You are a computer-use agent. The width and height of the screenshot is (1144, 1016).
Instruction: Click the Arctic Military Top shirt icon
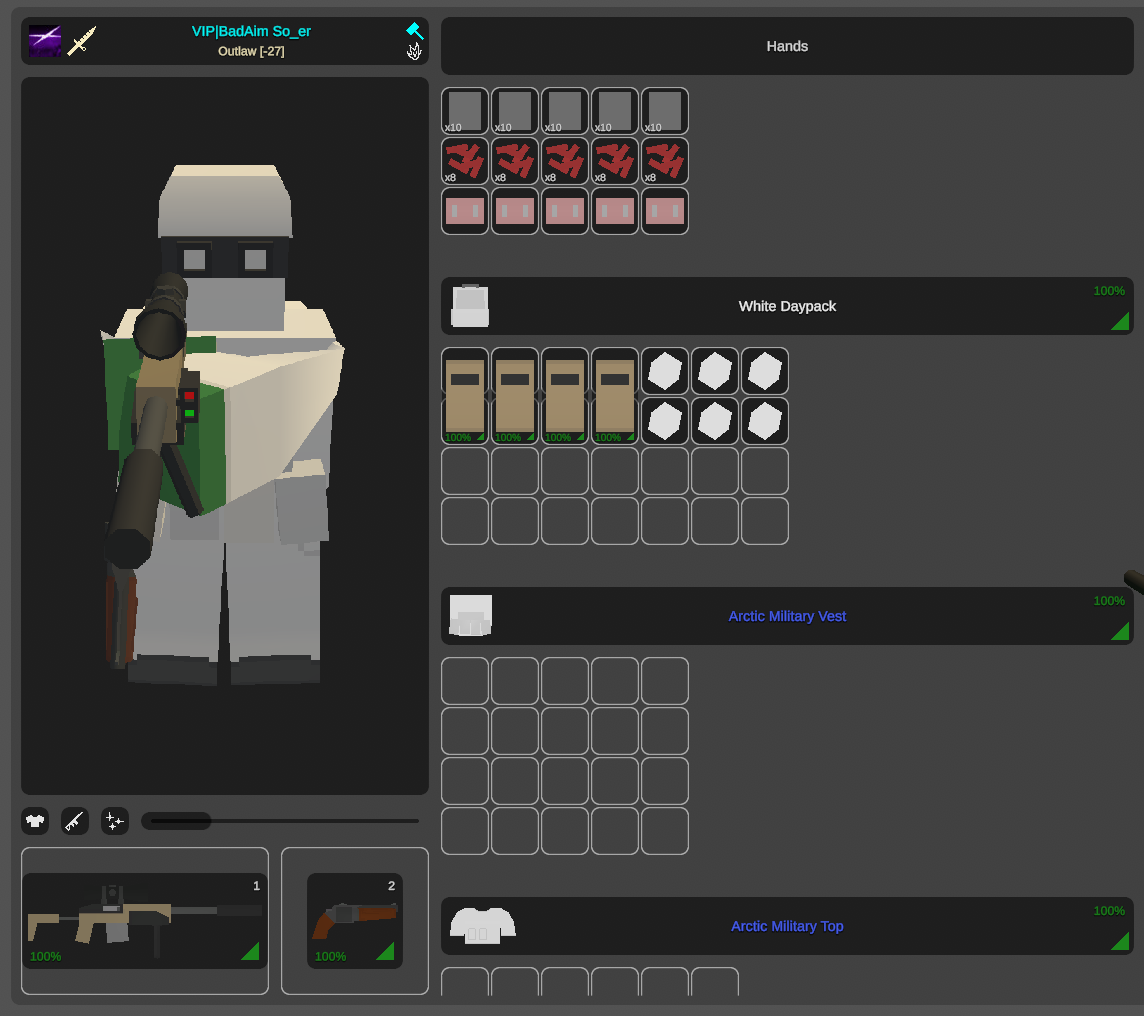coord(483,926)
